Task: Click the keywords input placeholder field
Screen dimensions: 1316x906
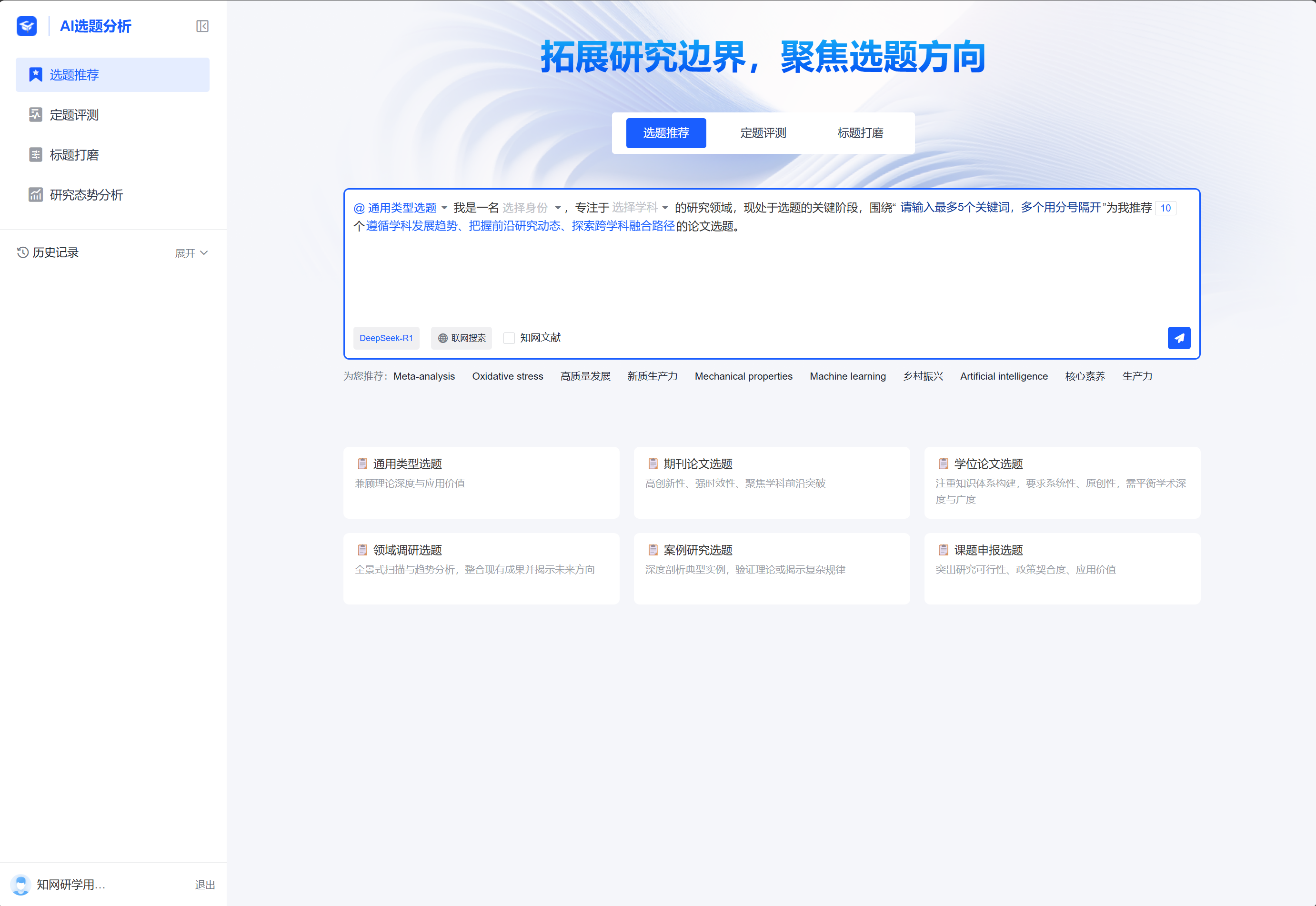Action: [x=1000, y=208]
